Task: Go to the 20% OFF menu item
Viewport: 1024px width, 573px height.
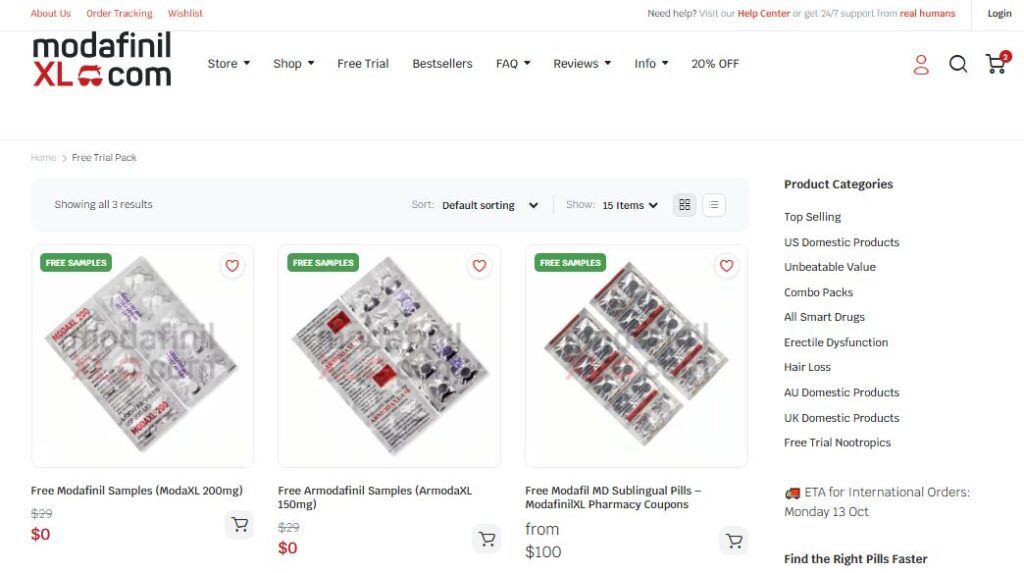Action: (x=715, y=63)
